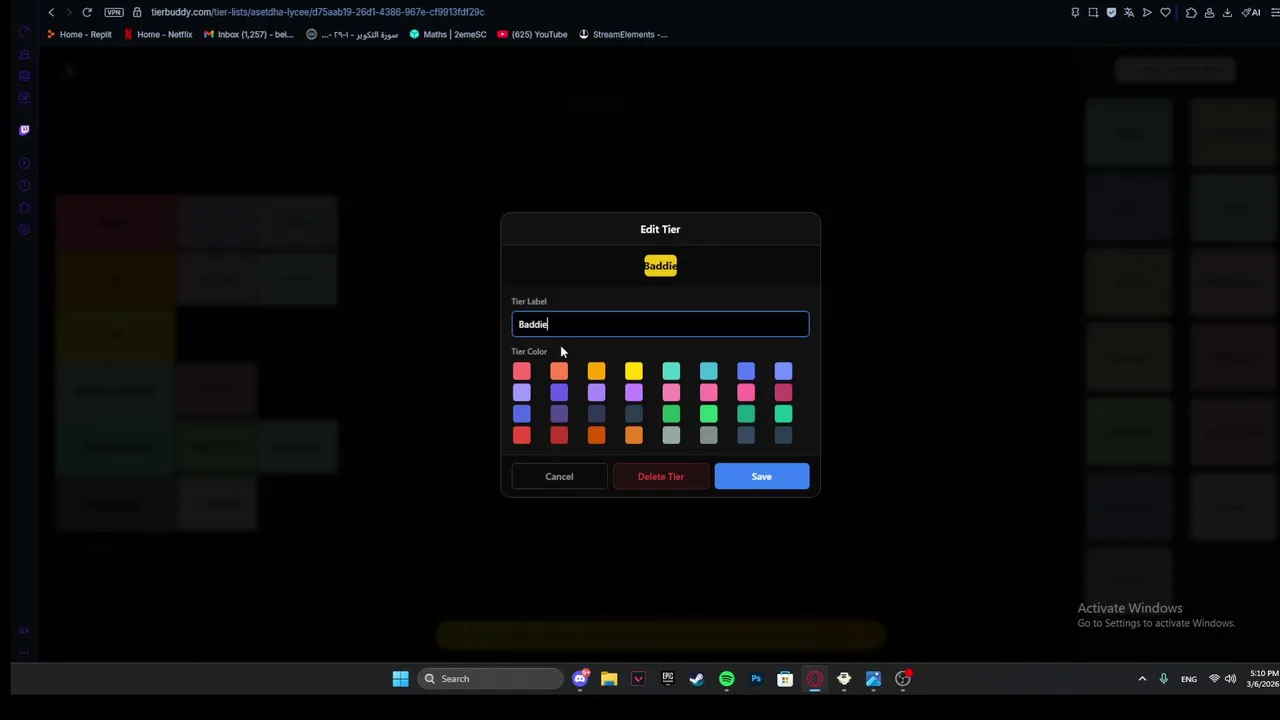
Task: Open the (625) YouTube bookmark
Action: pos(532,34)
